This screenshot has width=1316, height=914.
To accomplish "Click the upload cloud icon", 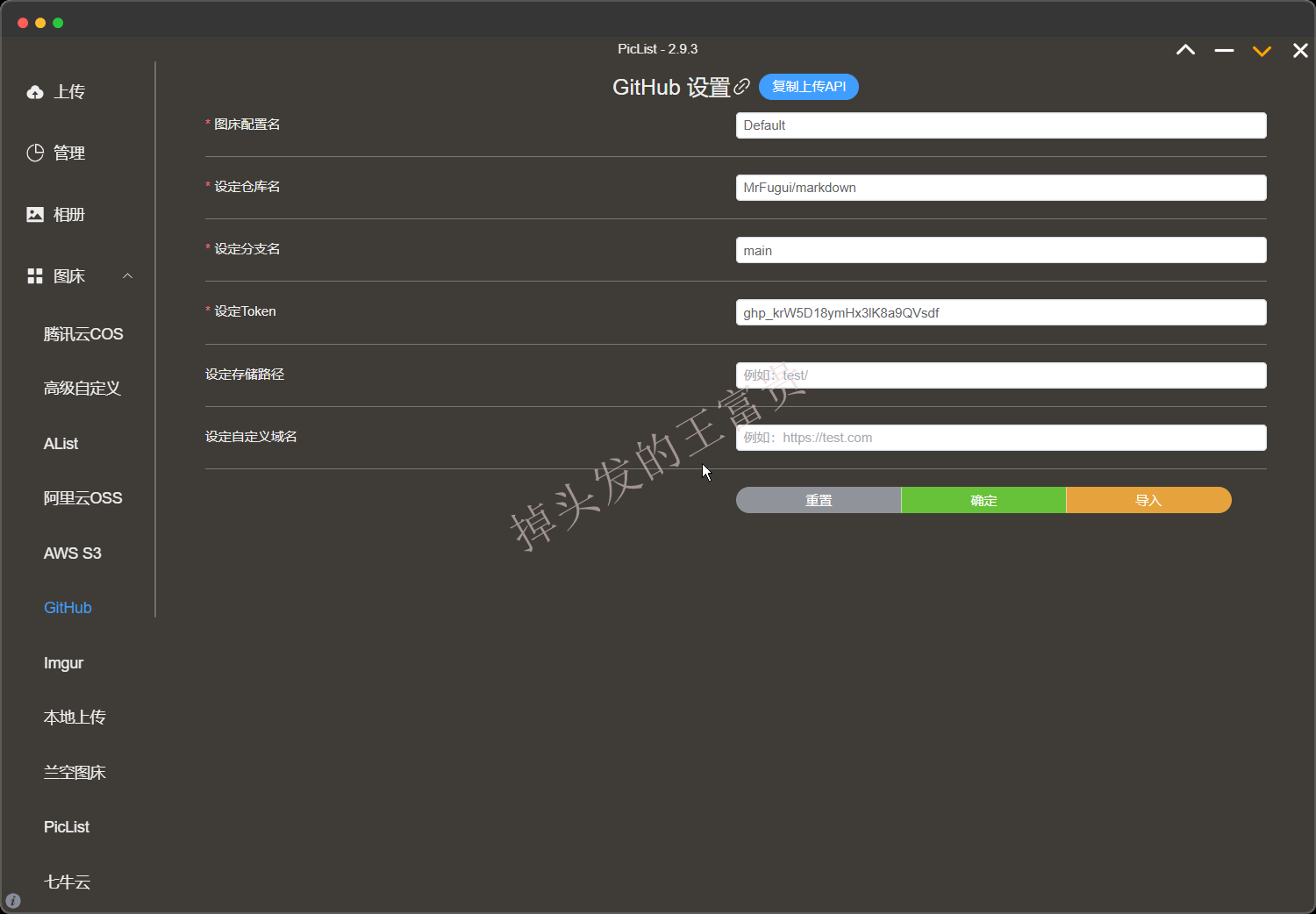I will [x=35, y=92].
